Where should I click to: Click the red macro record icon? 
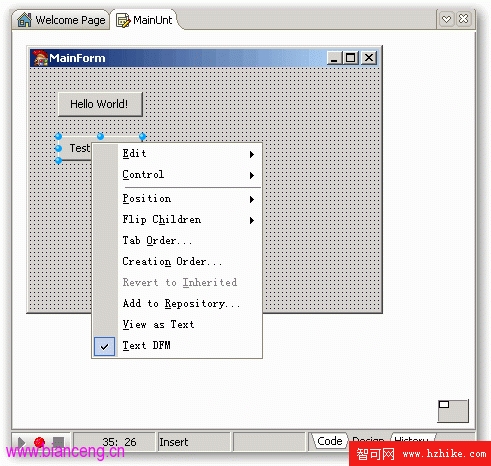point(39,442)
